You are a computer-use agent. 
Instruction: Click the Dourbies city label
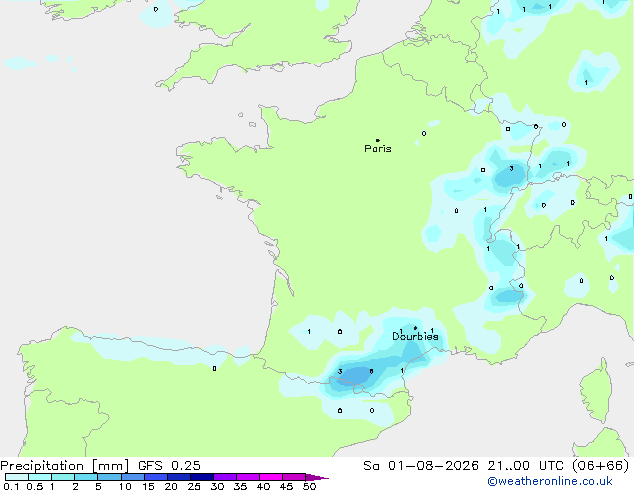click(415, 336)
